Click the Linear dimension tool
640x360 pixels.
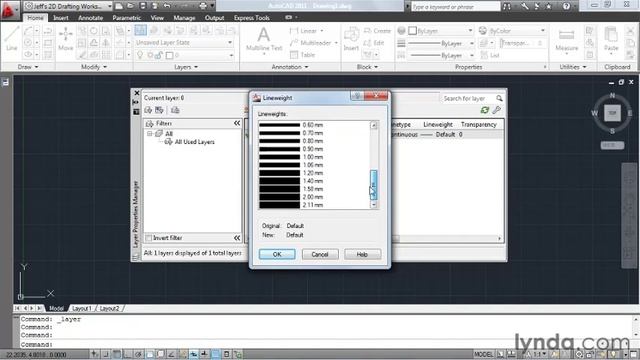[304, 31]
